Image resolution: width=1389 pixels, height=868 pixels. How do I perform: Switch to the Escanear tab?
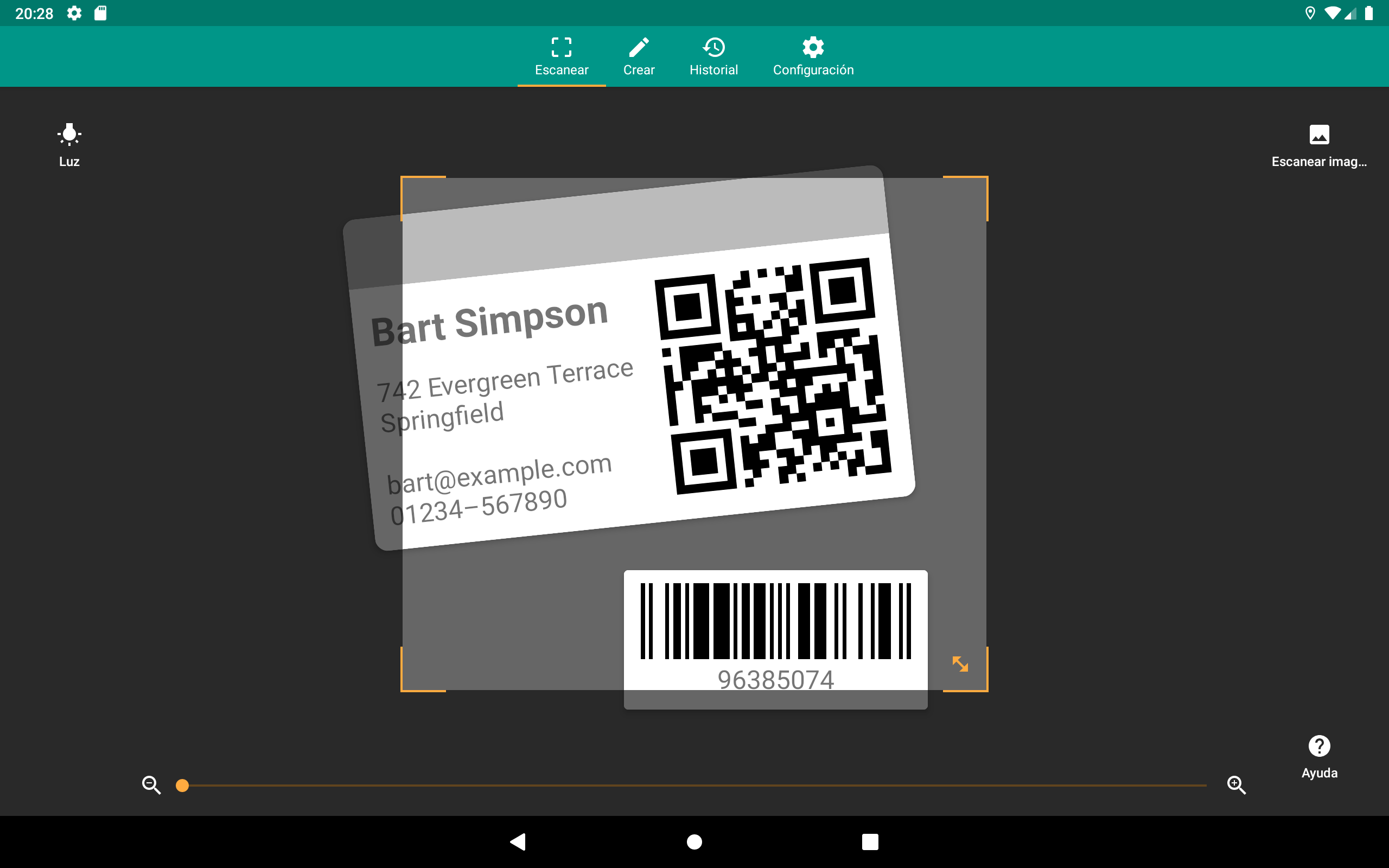562,56
